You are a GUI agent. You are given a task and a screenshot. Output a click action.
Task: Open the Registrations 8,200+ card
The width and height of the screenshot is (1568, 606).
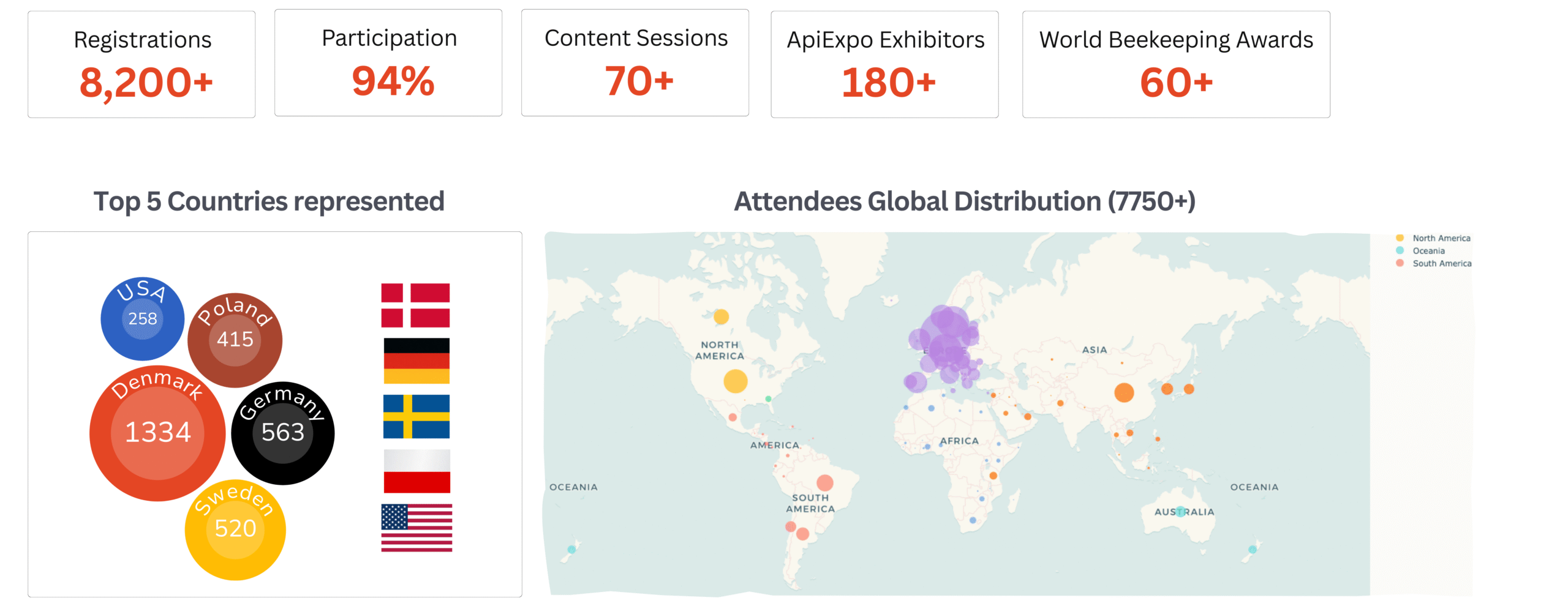click(141, 64)
